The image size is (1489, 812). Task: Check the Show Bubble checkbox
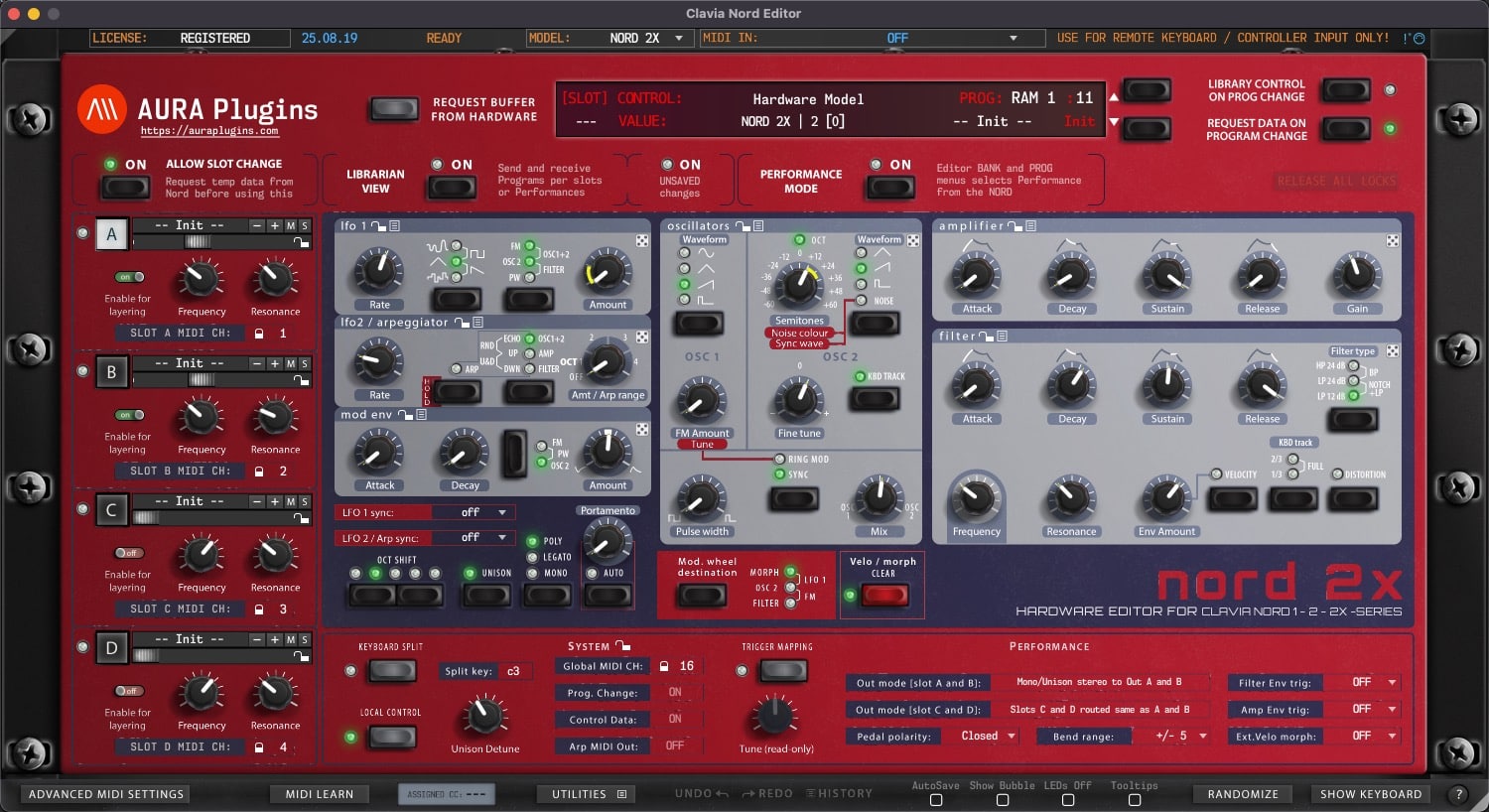click(x=1003, y=799)
